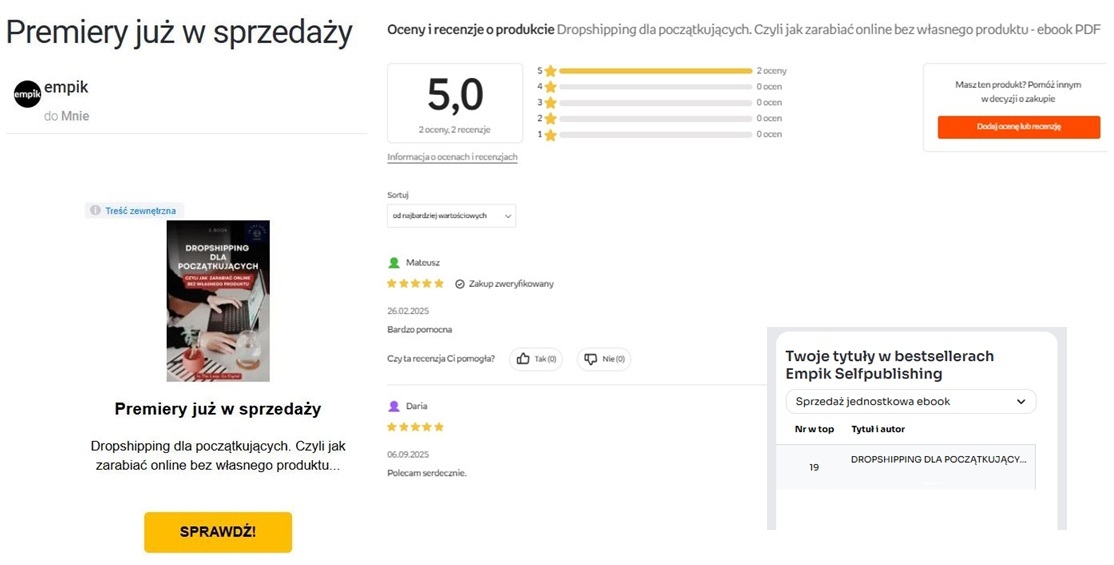The width and height of the screenshot is (1114, 565).
Task: Click the Dropshipping ebook cover thumbnail
Action: (218, 300)
